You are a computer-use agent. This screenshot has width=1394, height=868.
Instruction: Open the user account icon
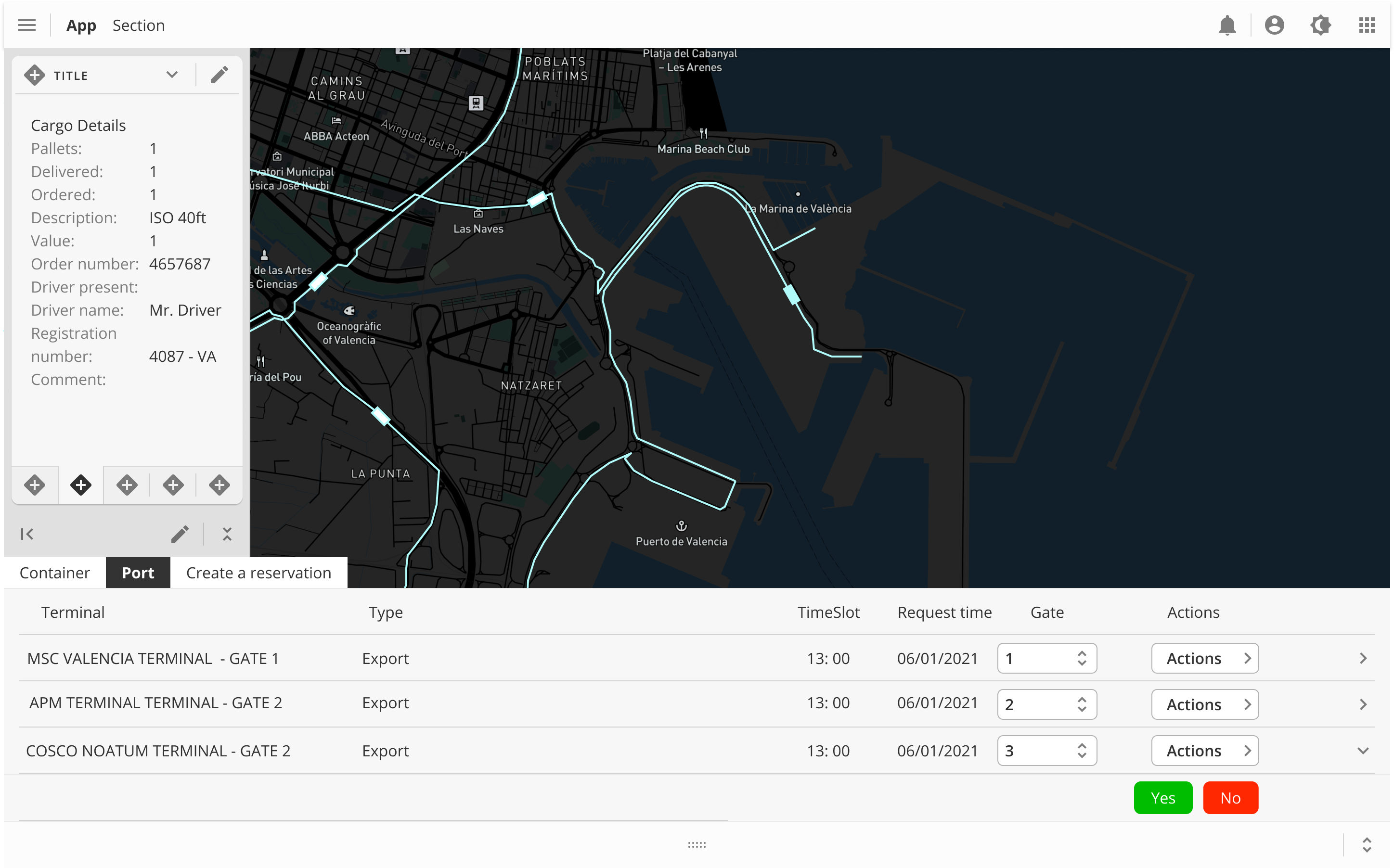(x=1274, y=25)
